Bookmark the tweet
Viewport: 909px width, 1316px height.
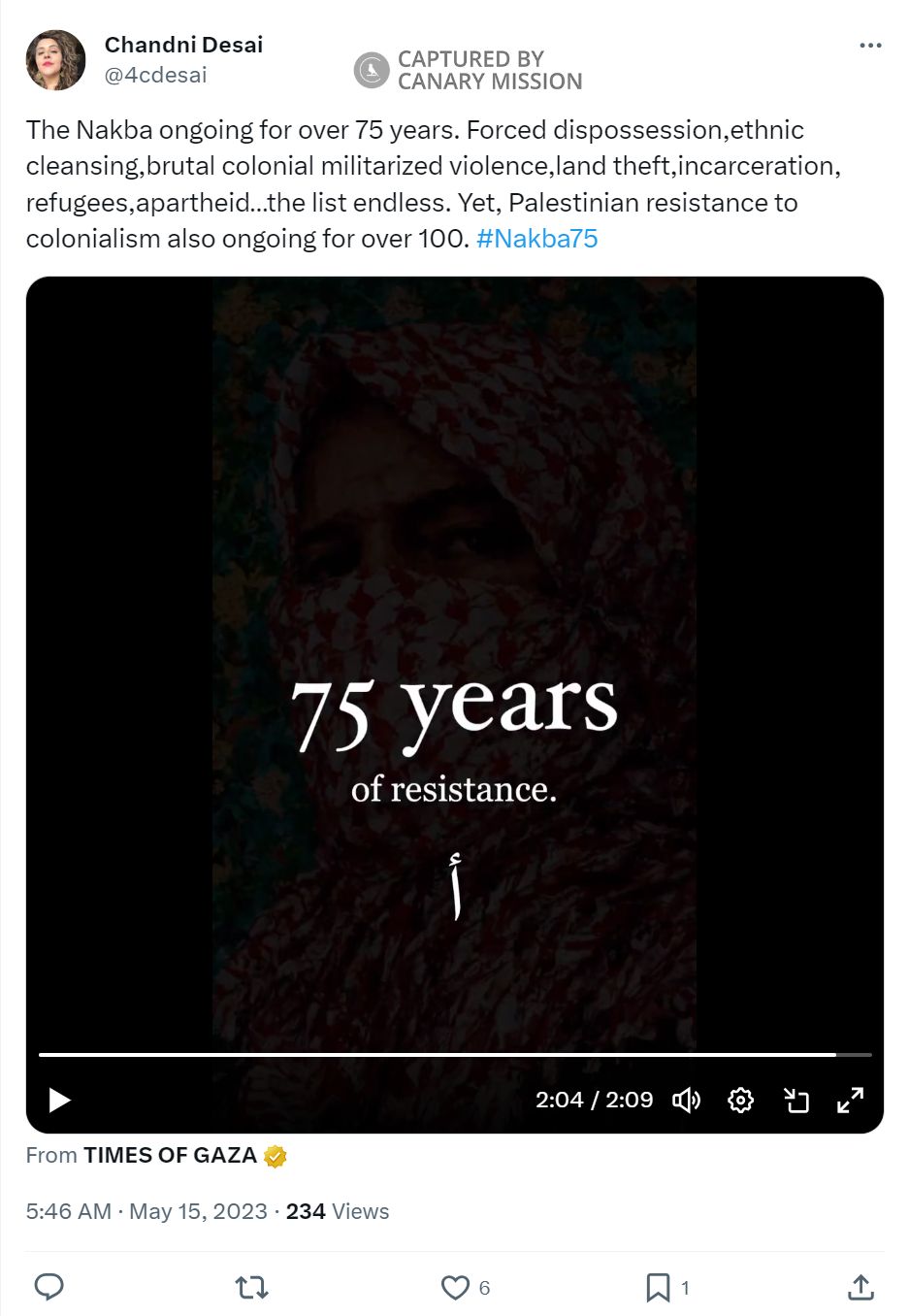point(658,1288)
